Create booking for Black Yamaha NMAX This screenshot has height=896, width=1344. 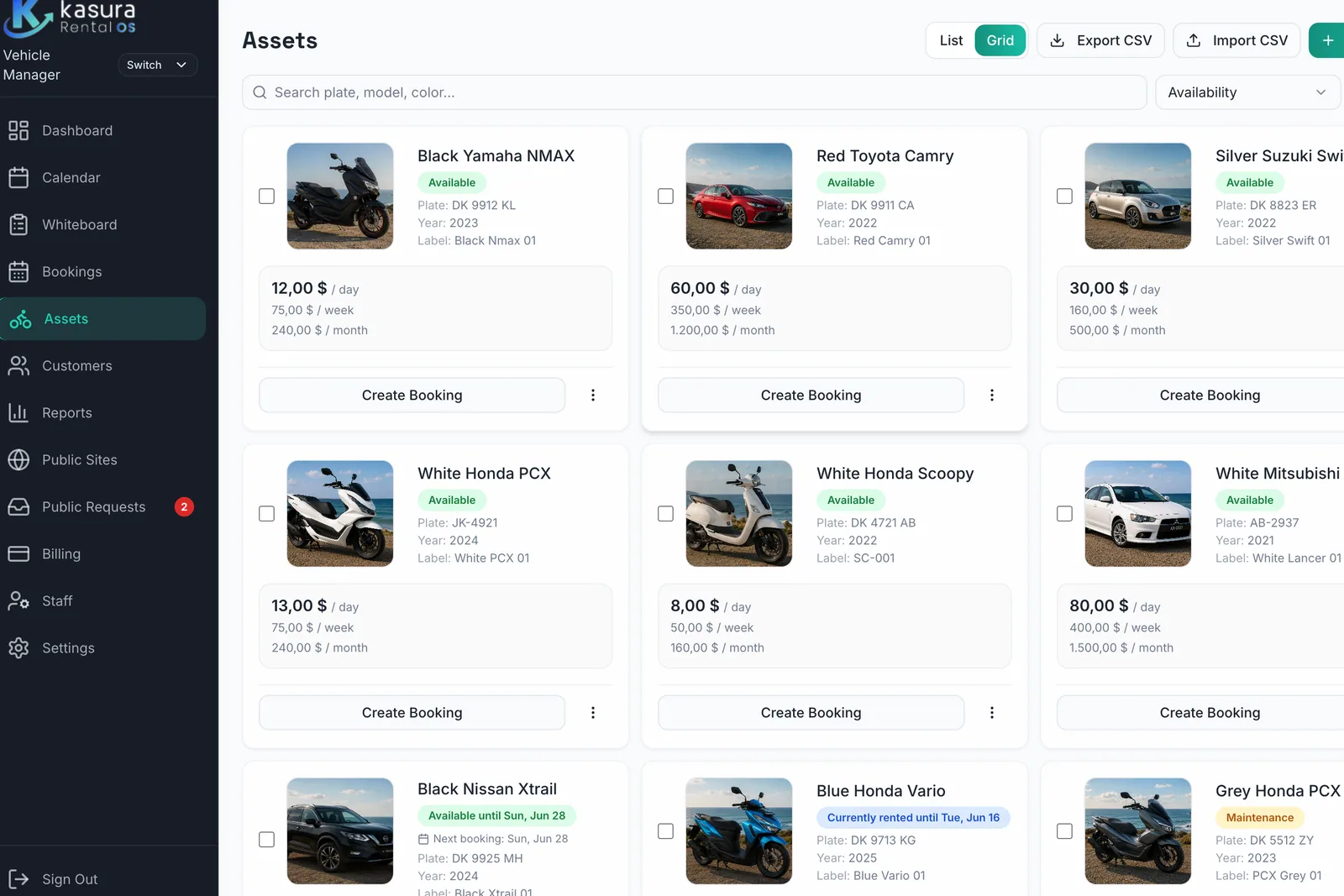click(412, 395)
